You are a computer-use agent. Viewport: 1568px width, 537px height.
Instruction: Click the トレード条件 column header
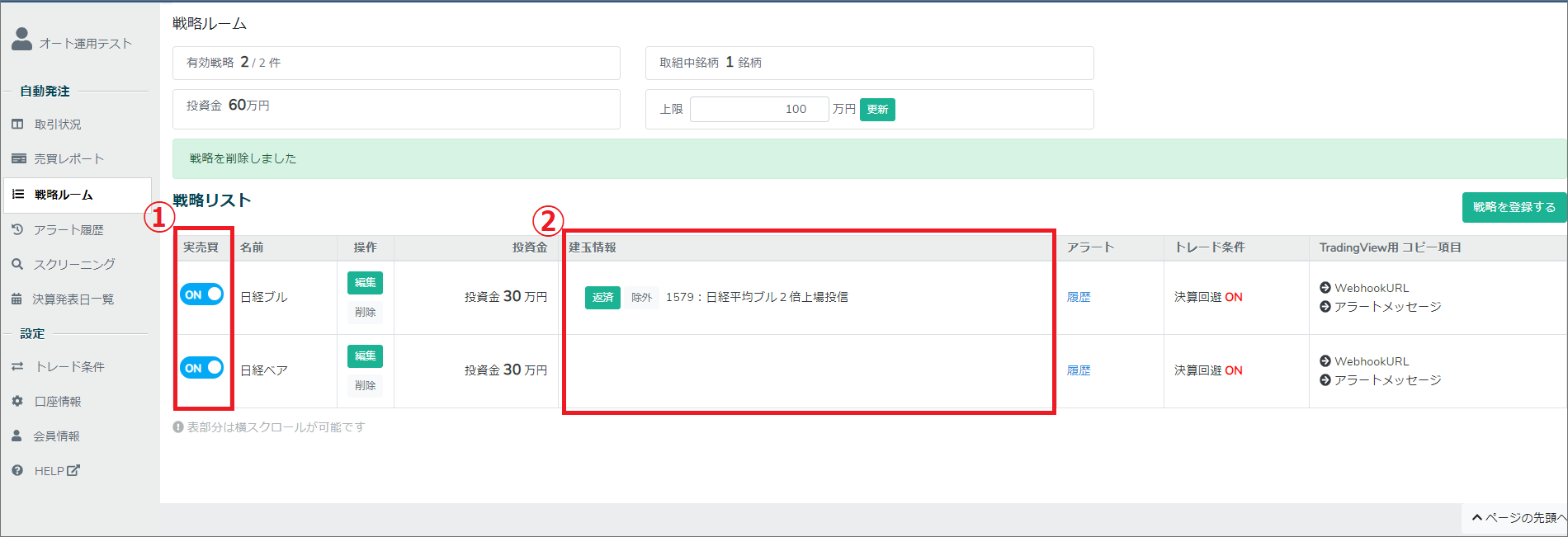click(1210, 247)
